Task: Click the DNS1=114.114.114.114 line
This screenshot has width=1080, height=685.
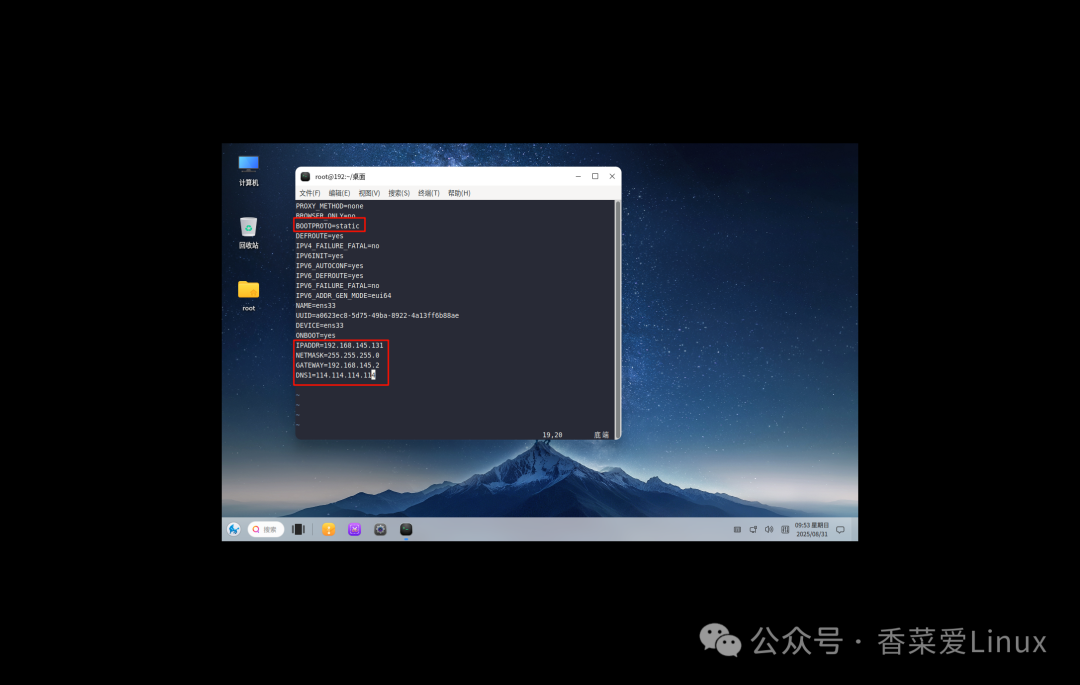Action: (x=335, y=376)
